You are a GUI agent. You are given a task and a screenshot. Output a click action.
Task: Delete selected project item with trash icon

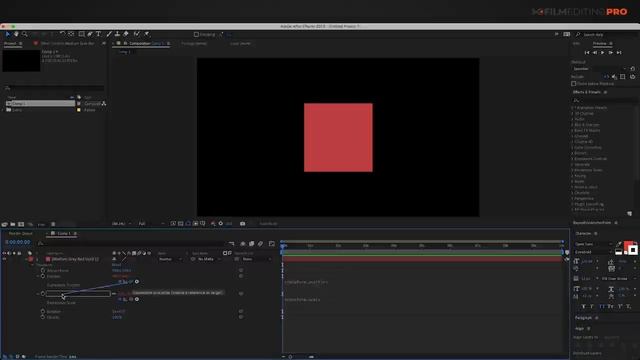53,224
